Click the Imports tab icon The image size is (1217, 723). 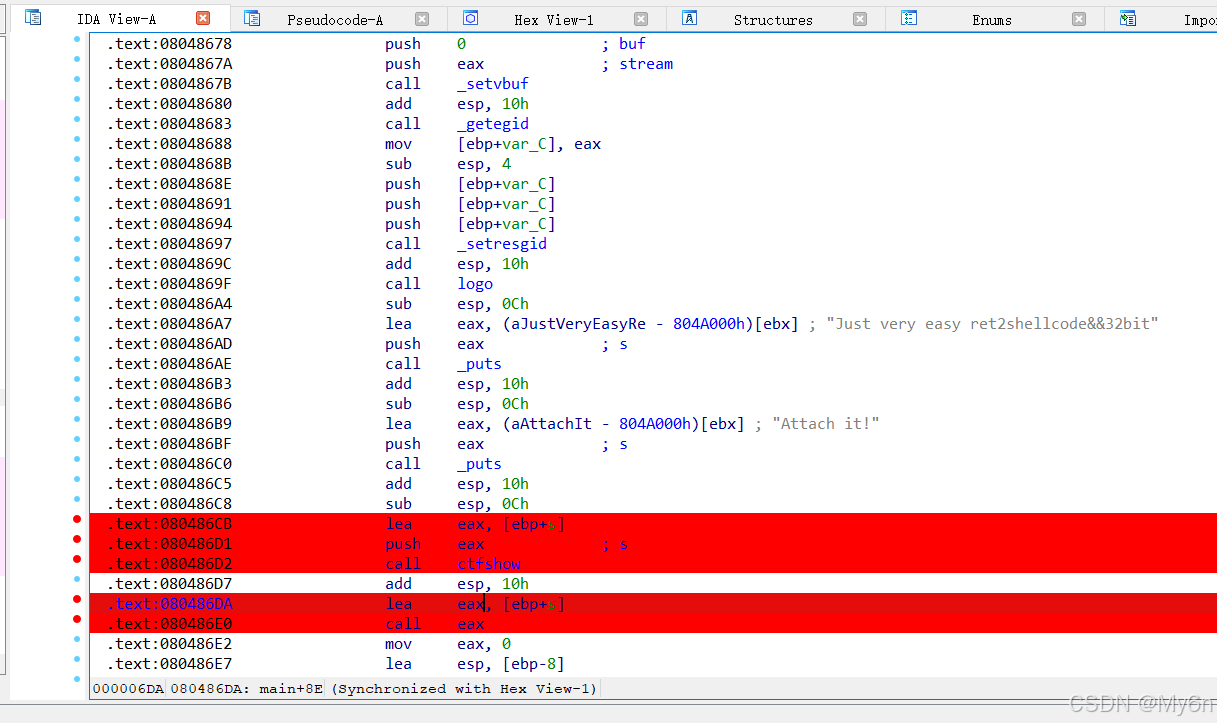pyautogui.click(x=1128, y=18)
